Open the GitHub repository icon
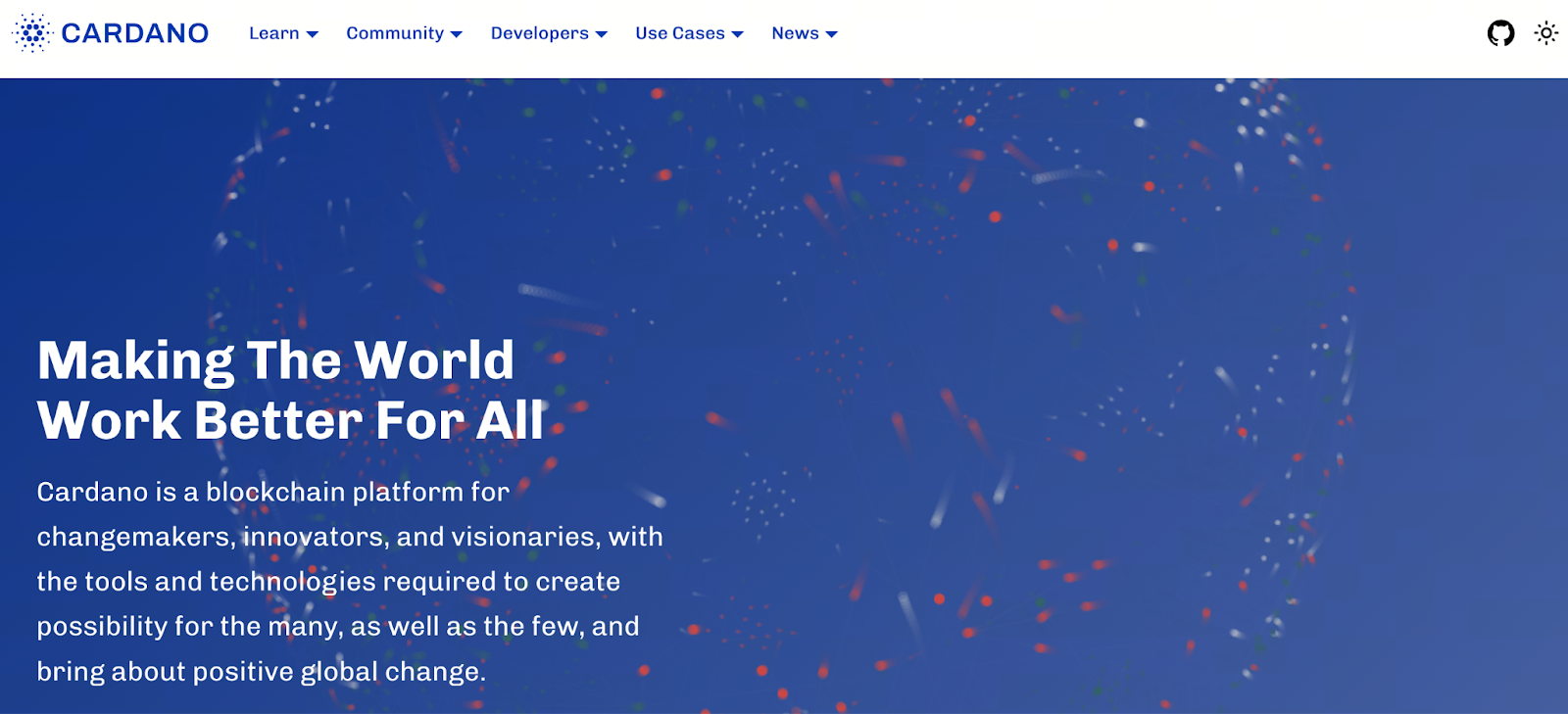 pyautogui.click(x=1500, y=33)
